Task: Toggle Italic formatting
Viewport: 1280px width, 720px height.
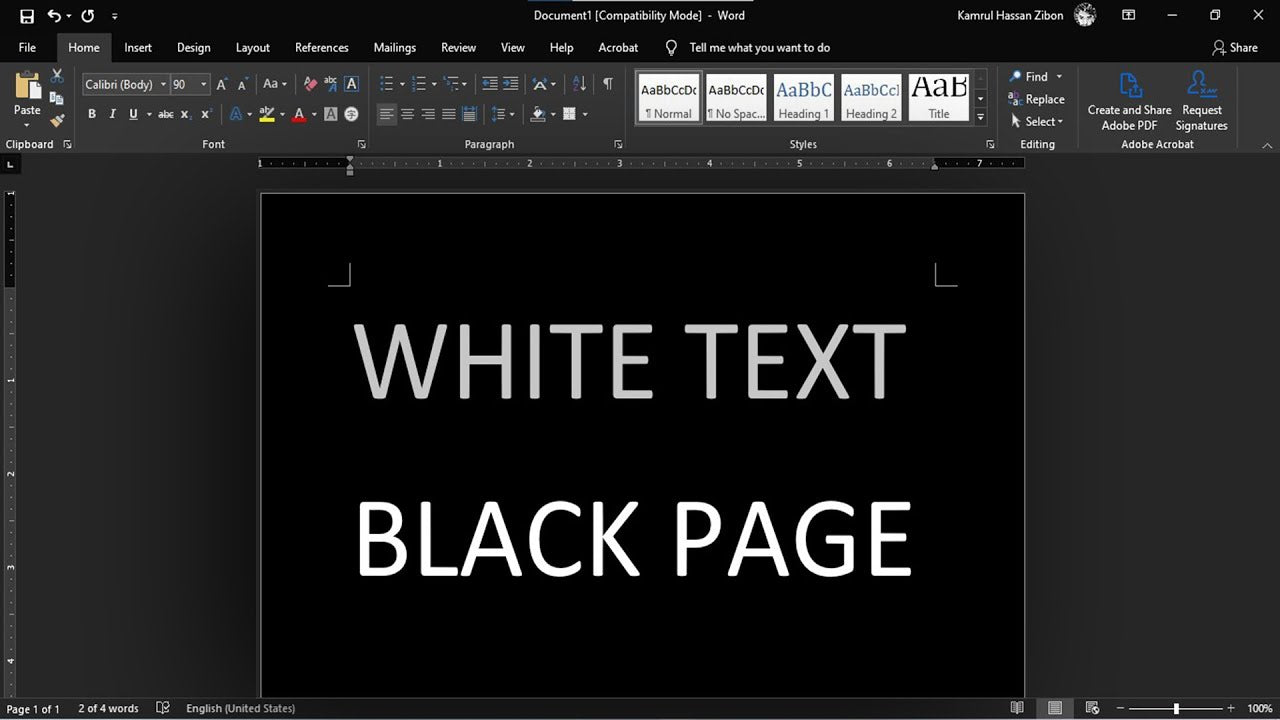Action: tap(112, 115)
